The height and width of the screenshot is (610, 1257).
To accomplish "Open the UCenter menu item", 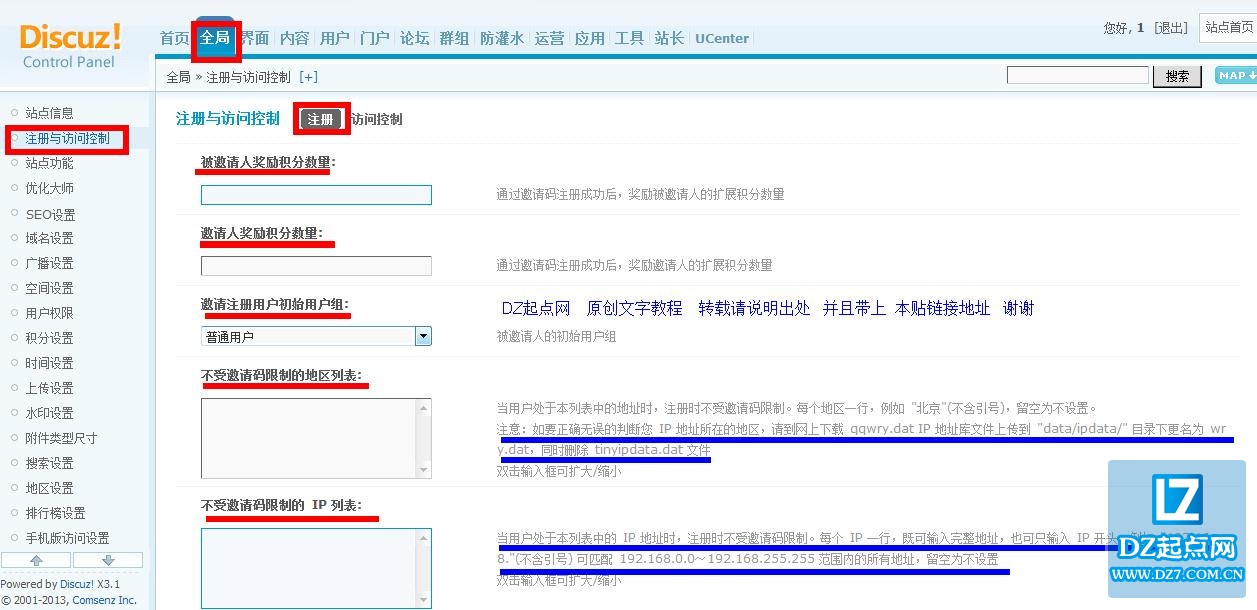I will pyautogui.click(x=721, y=38).
